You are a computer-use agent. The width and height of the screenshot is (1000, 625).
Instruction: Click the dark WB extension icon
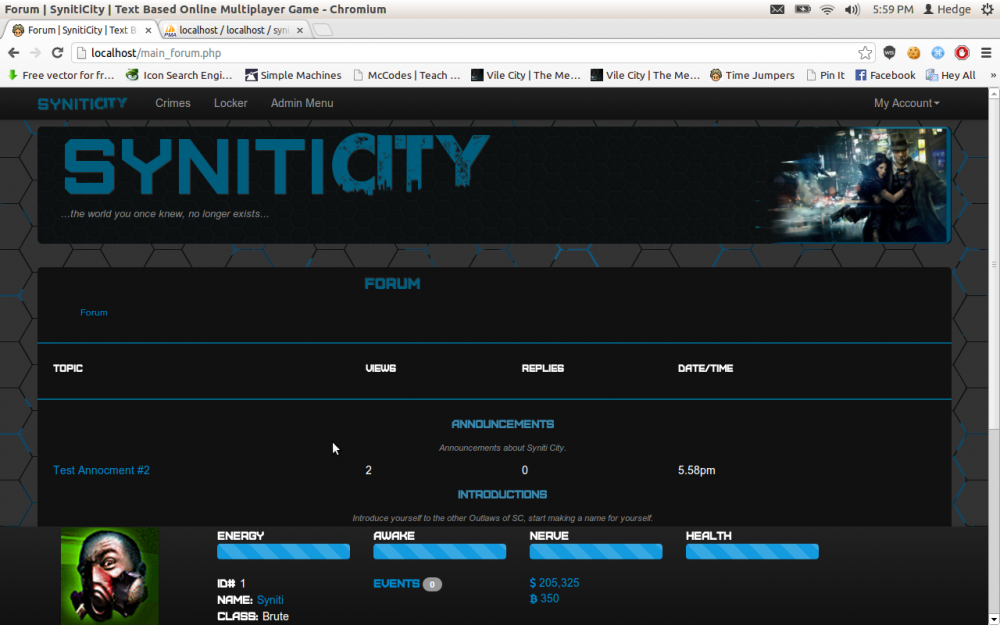click(x=890, y=52)
